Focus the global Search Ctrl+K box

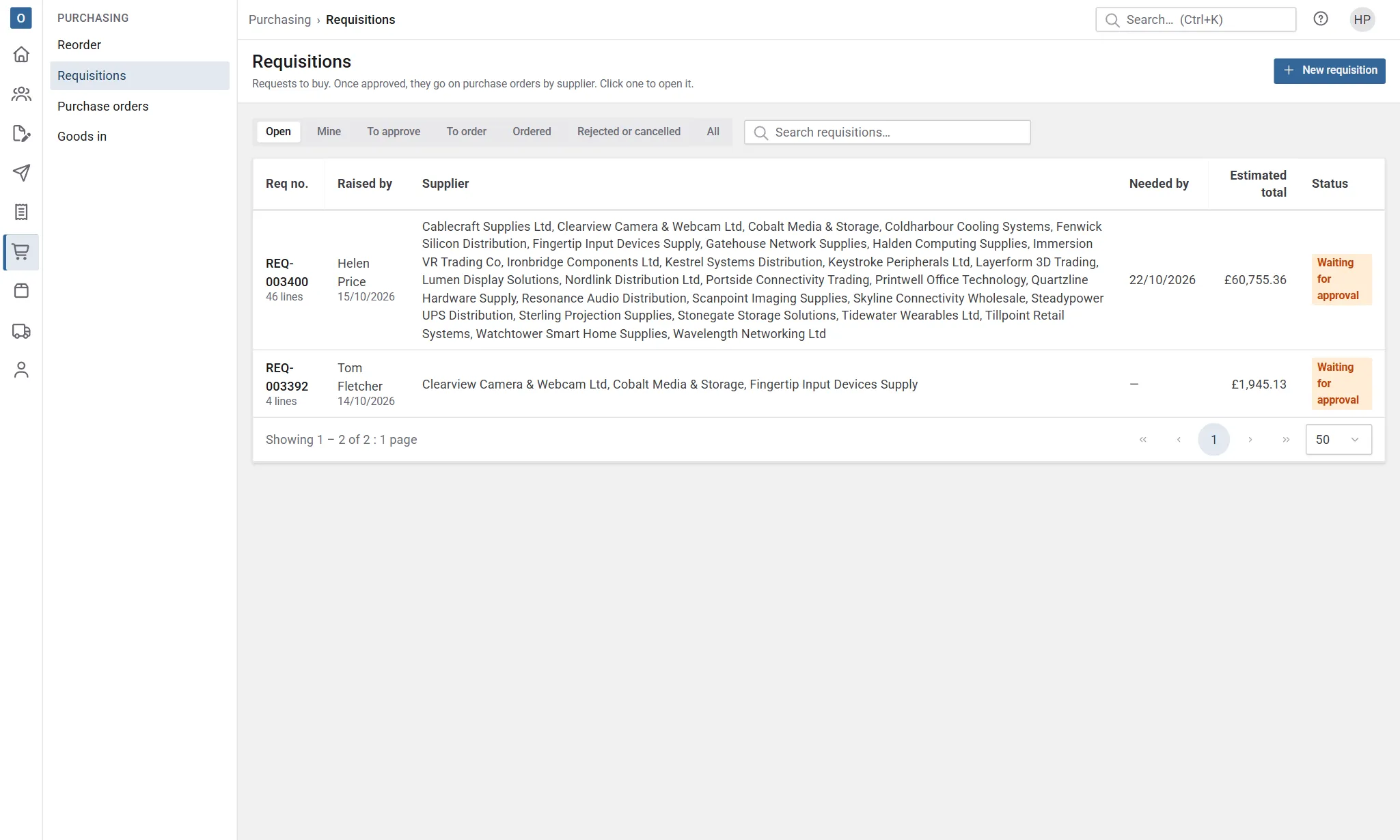(1195, 20)
